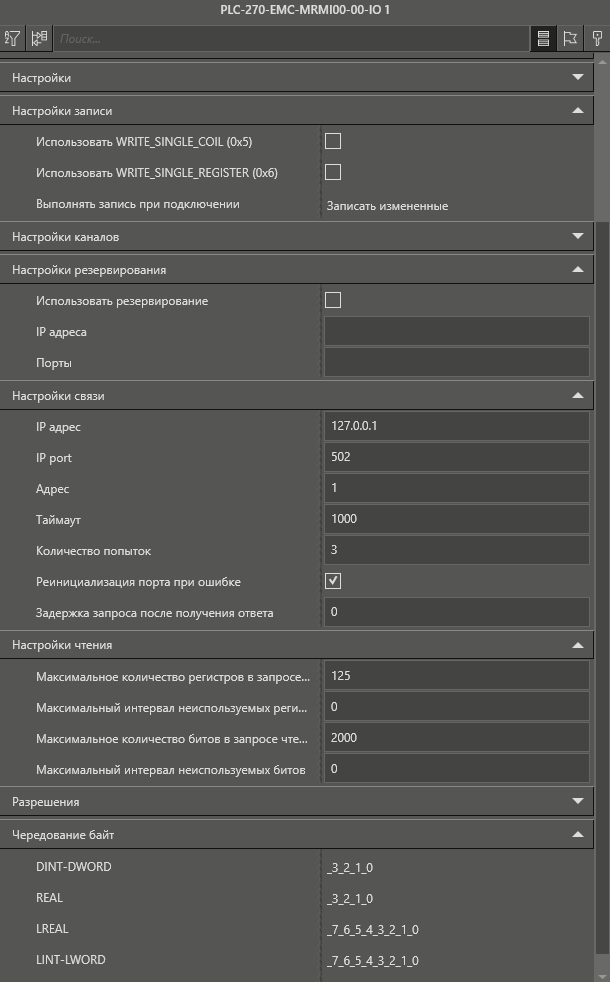Screen dimensions: 610x982
Task: Open the Записать измененные dropdown value
Action: point(387,206)
